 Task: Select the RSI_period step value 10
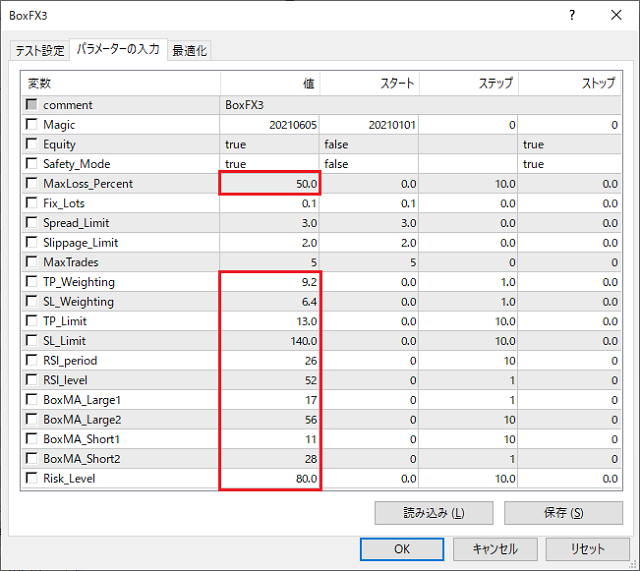[468, 360]
